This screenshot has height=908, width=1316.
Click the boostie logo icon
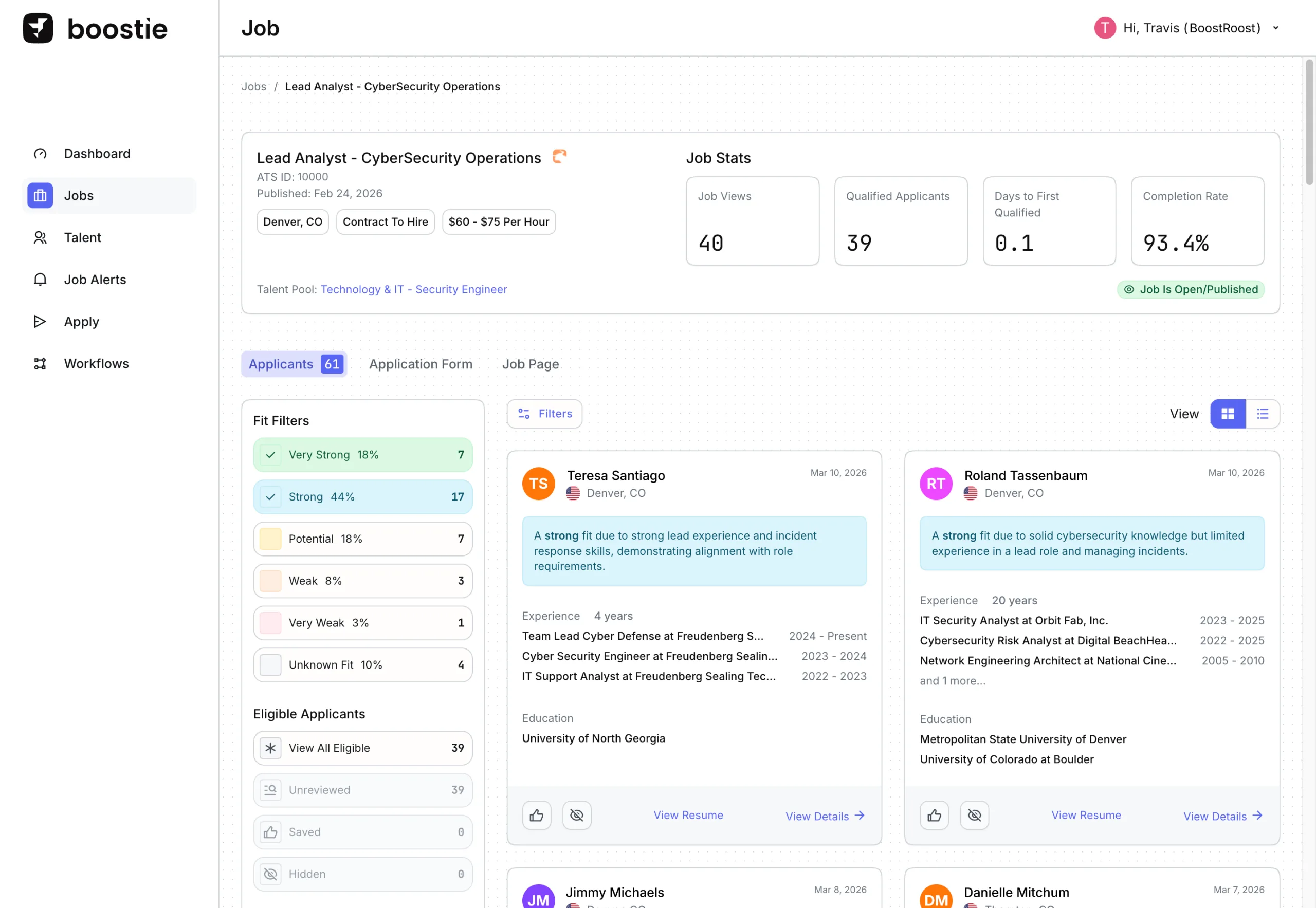coord(38,28)
